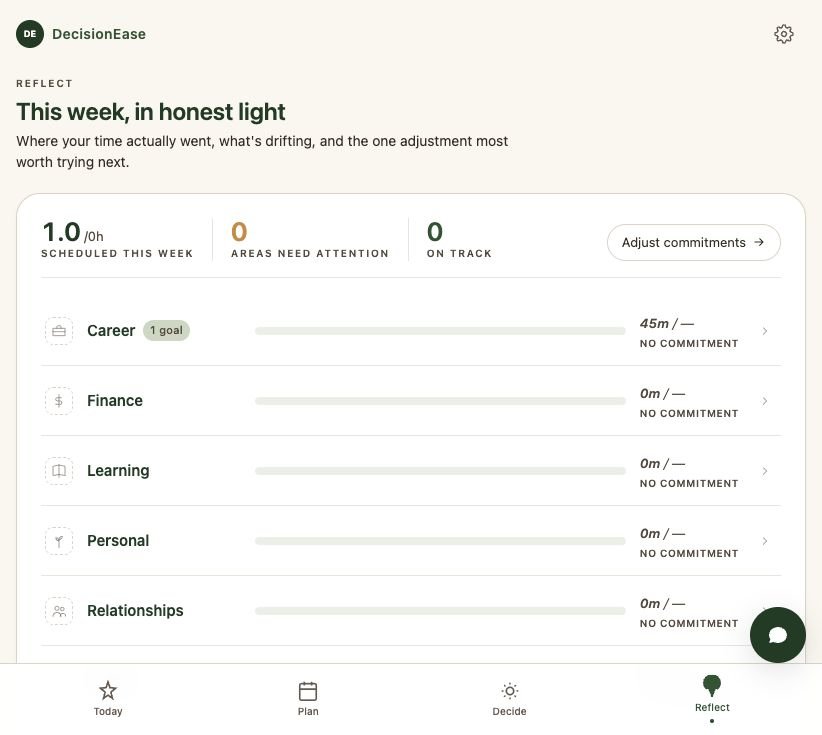Click the Personal progress bar
The height and width of the screenshot is (735, 822).
point(440,541)
